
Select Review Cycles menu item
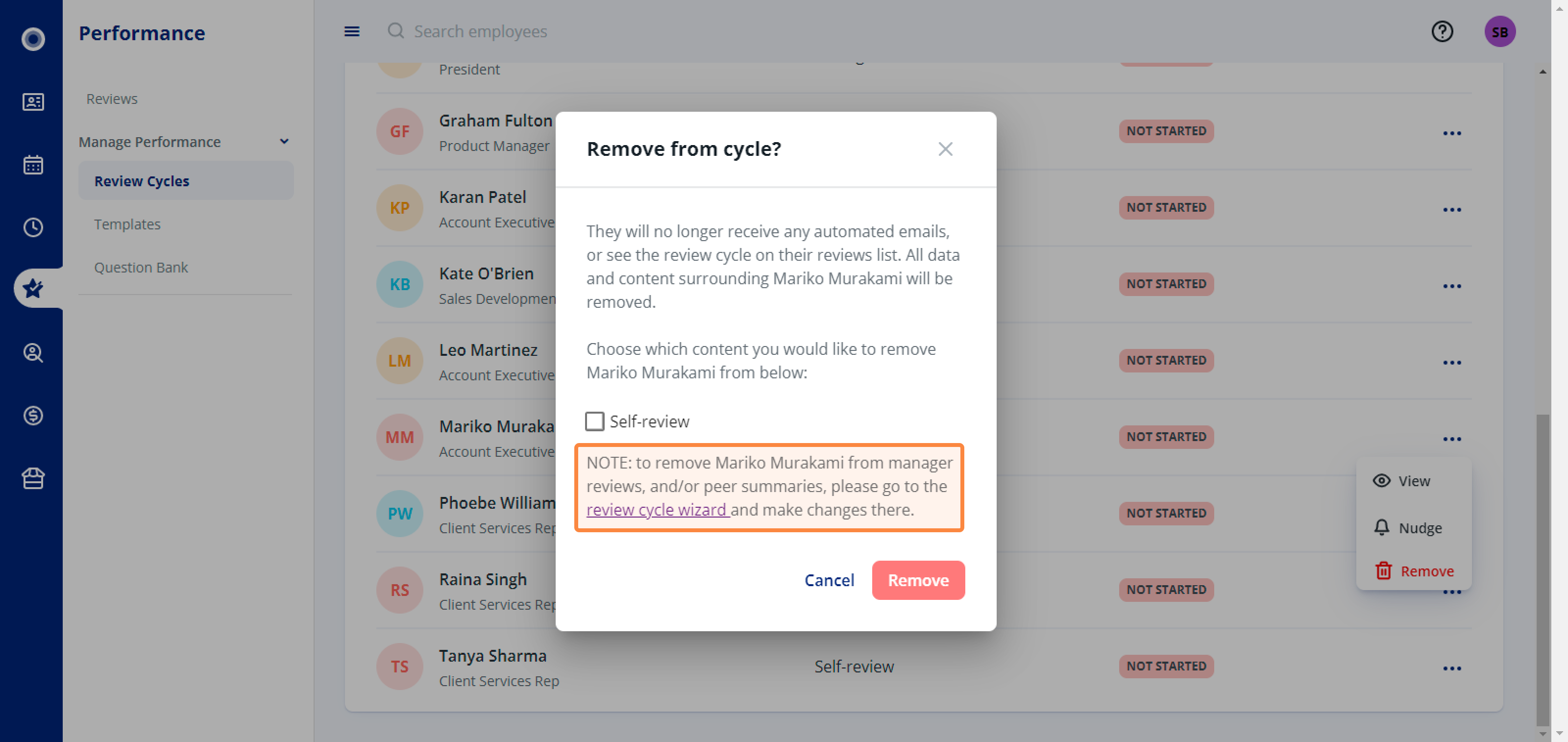[186, 181]
